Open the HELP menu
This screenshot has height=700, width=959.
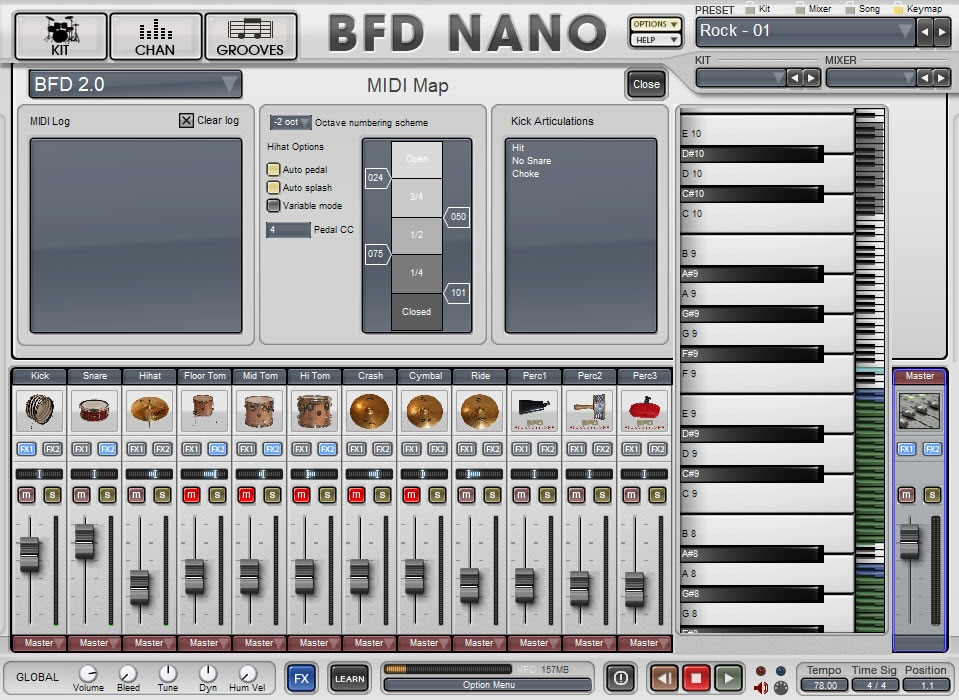coord(656,40)
